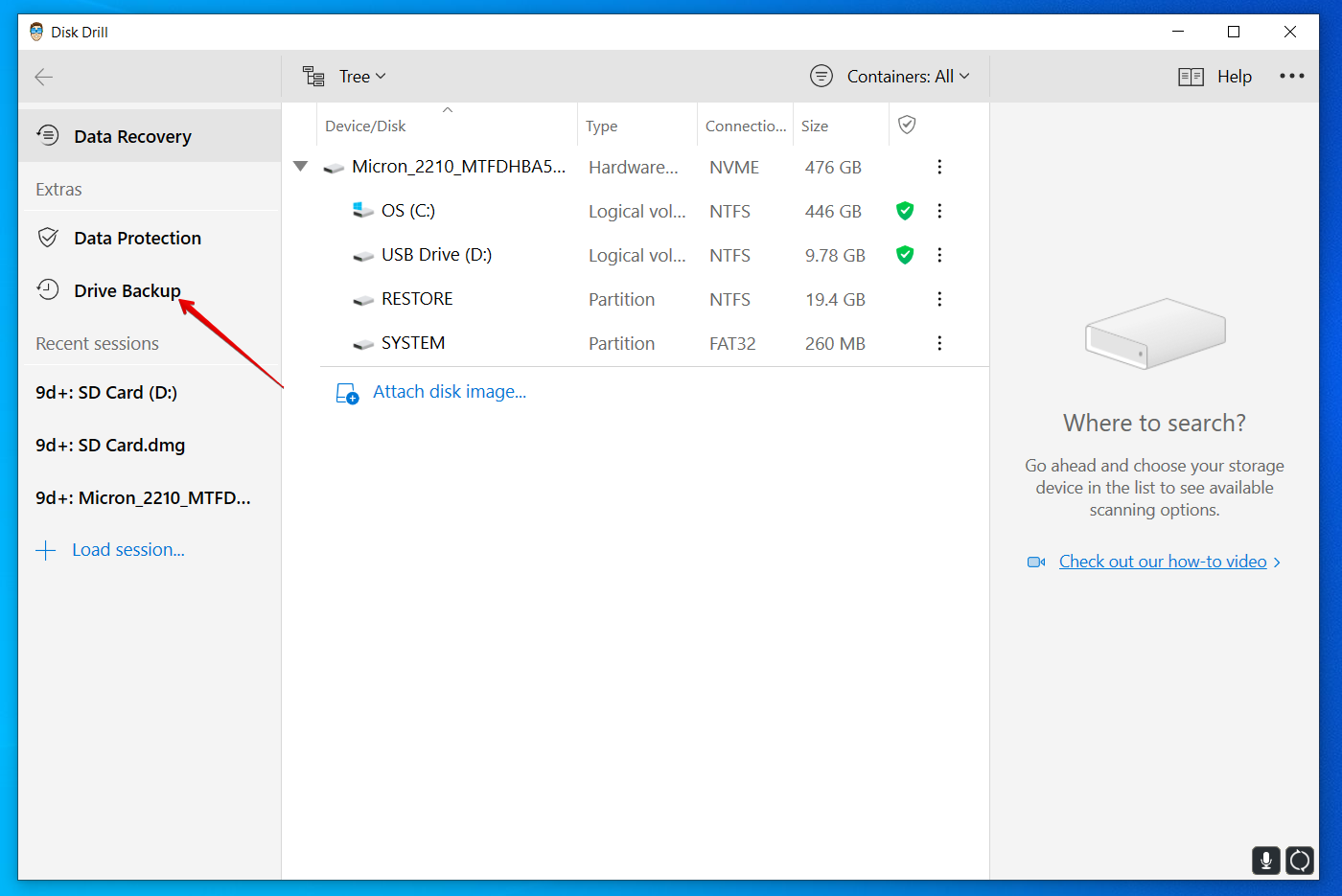This screenshot has width=1342, height=896.
Task: Collapse the Micron_2210 disk tree
Action: [301, 167]
